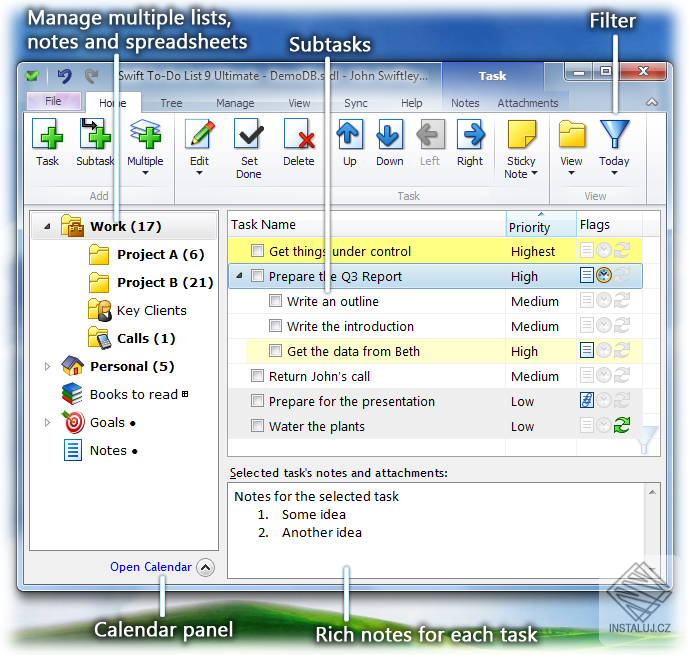
Task: Collapse the Work tree node
Action: click(47, 227)
